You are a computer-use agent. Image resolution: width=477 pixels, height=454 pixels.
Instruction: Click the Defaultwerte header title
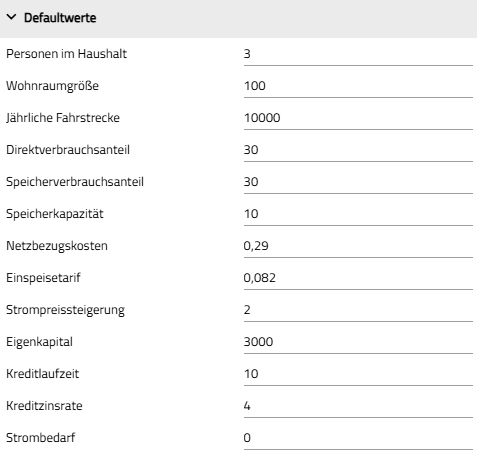click(x=60, y=18)
